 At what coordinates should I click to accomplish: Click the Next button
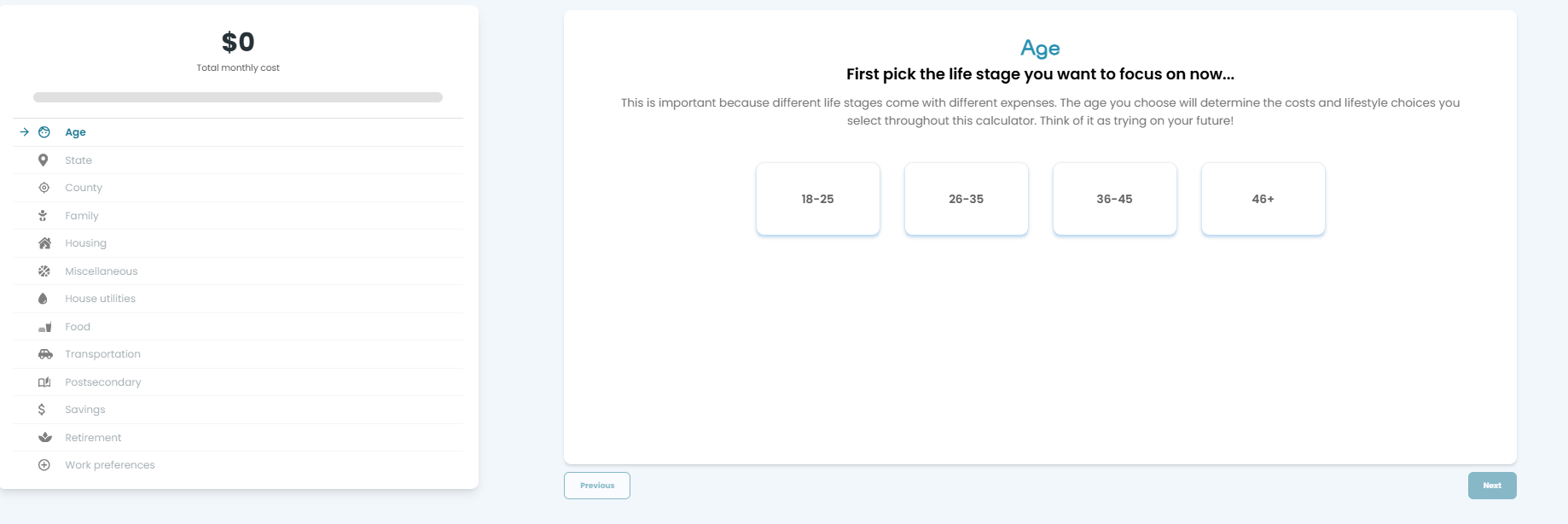(1491, 486)
